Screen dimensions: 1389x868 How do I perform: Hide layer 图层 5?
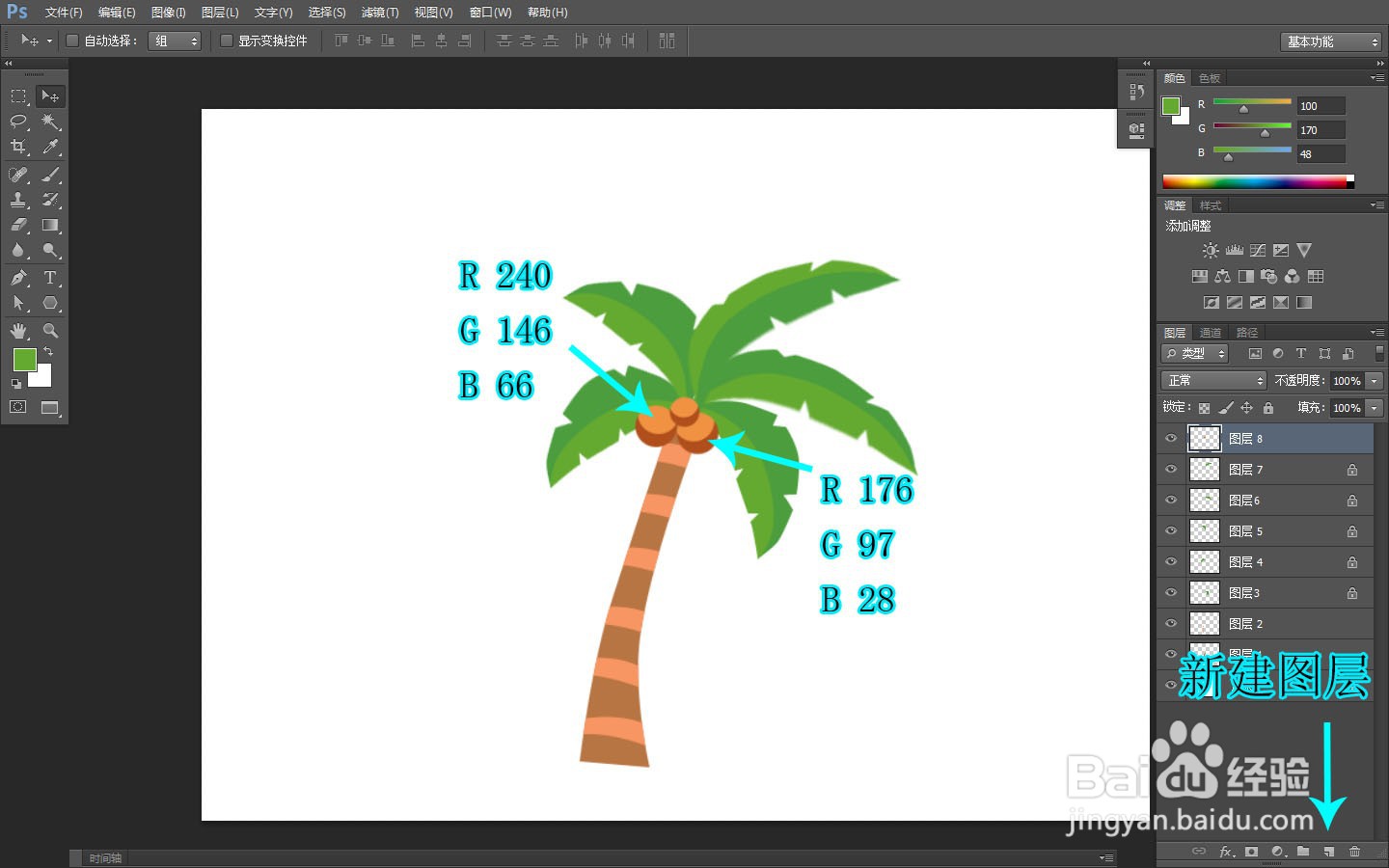pyautogui.click(x=1171, y=531)
